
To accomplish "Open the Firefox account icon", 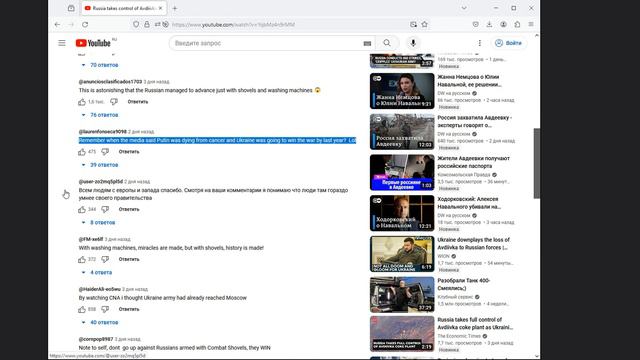I will point(503,24).
